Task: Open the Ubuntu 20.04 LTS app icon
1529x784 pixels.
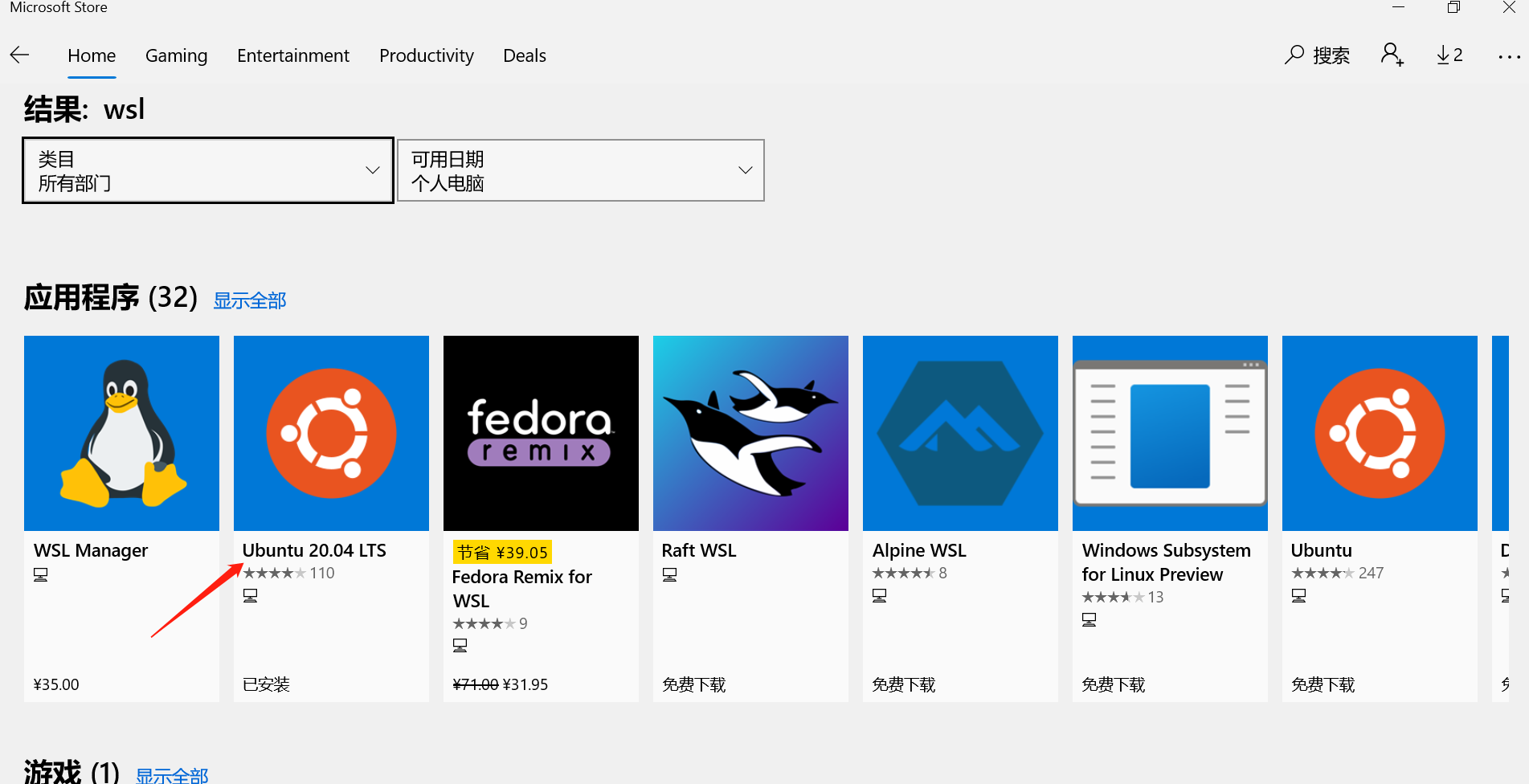Action: [x=330, y=433]
